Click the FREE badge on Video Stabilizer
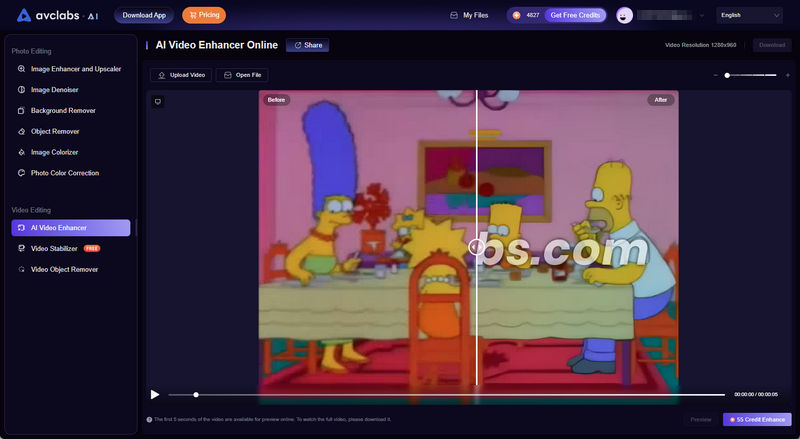The height and width of the screenshot is (439, 800). click(x=92, y=249)
